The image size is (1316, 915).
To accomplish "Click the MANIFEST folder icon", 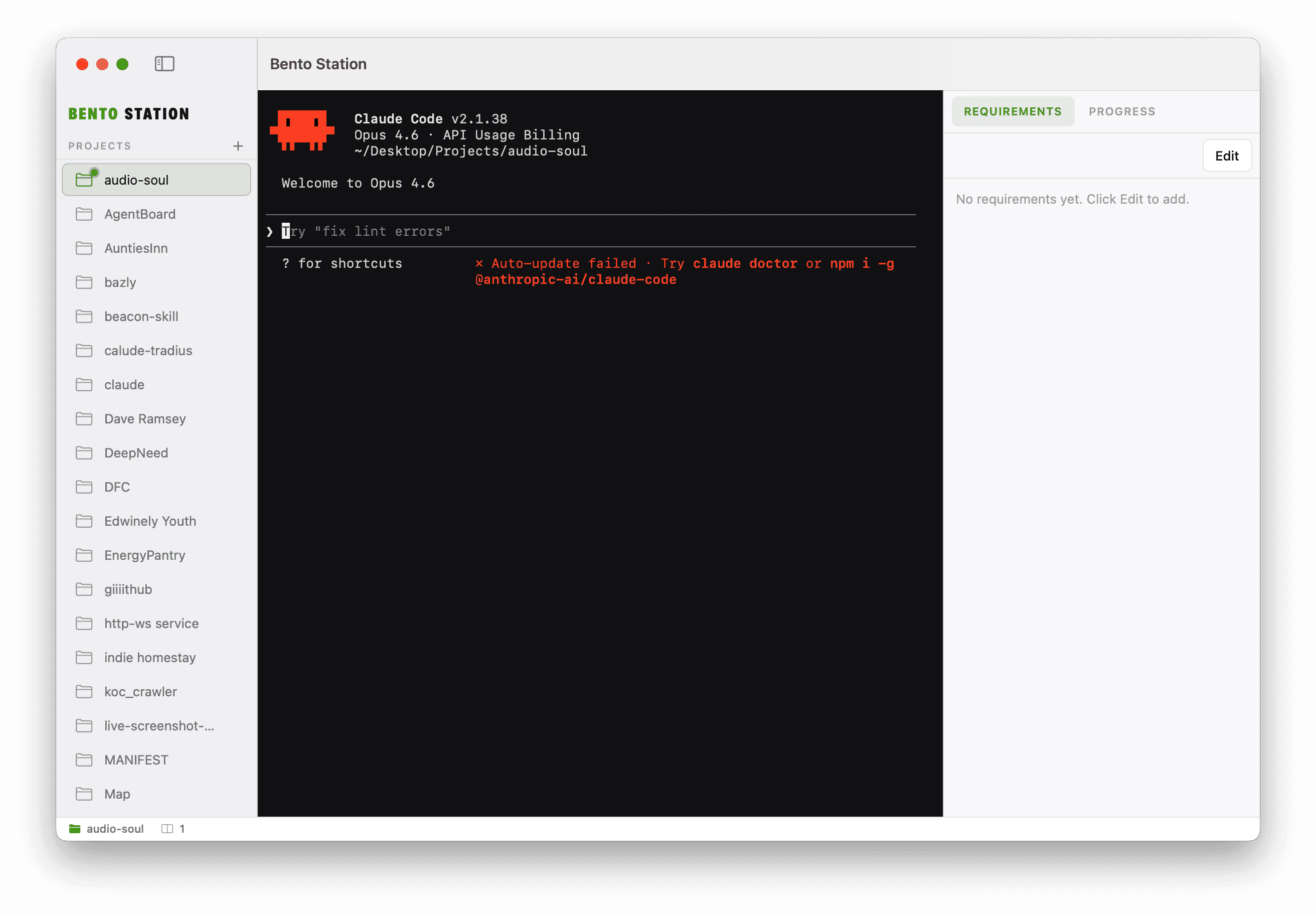I will [x=84, y=759].
